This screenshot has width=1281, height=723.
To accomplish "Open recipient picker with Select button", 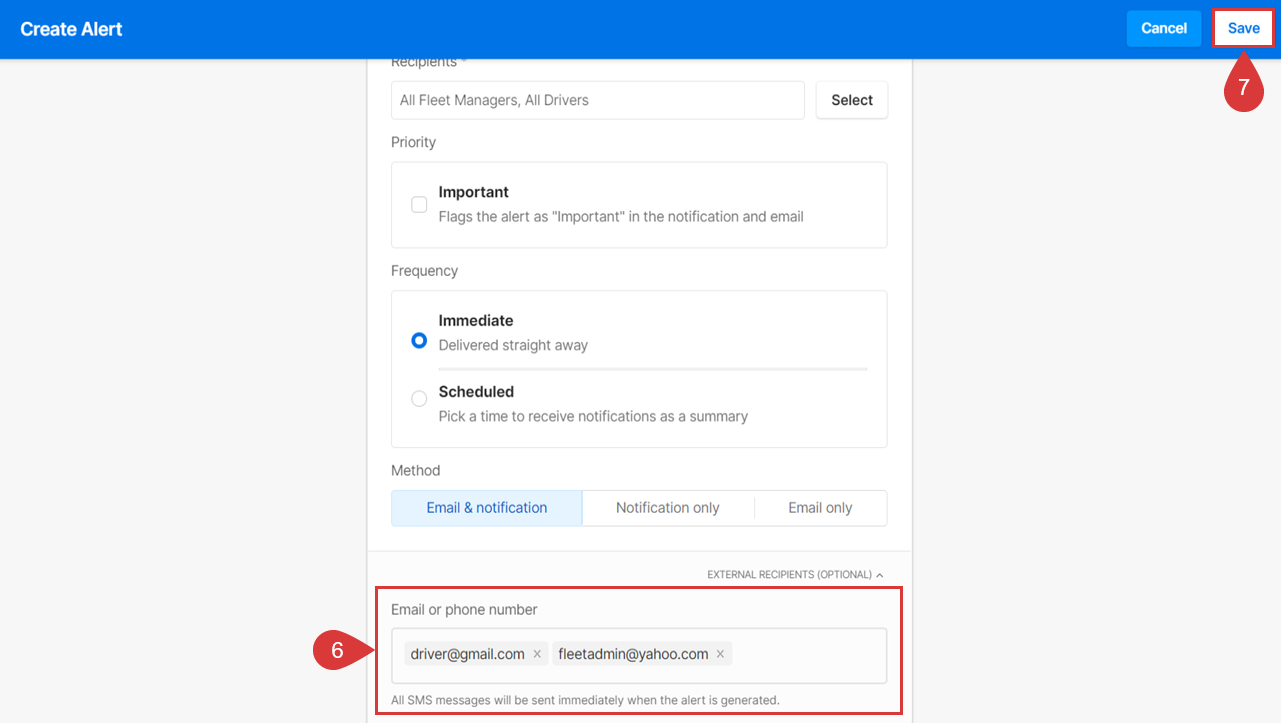I will coord(851,100).
